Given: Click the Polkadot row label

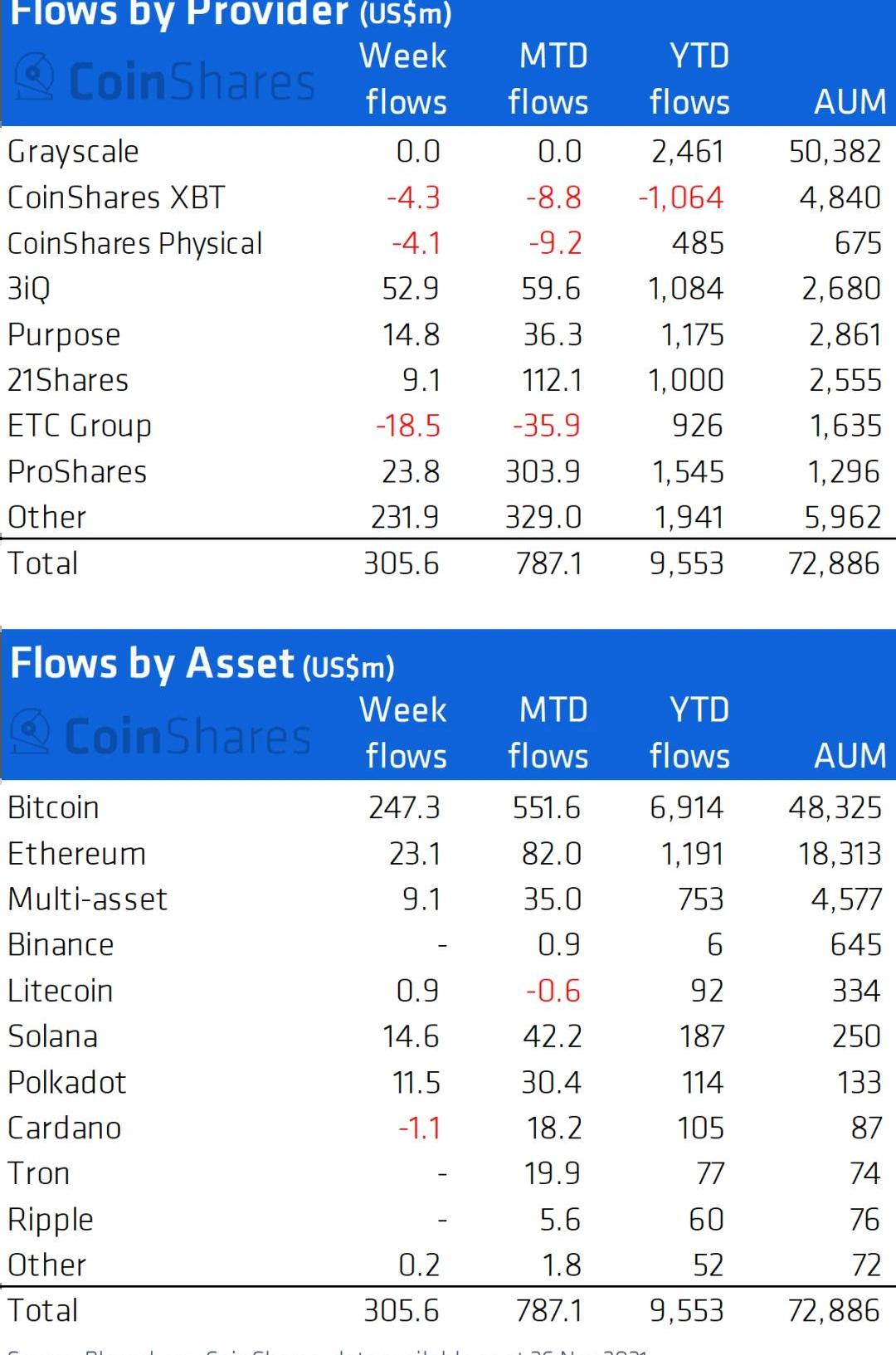Looking at the screenshot, I should (x=67, y=1083).
